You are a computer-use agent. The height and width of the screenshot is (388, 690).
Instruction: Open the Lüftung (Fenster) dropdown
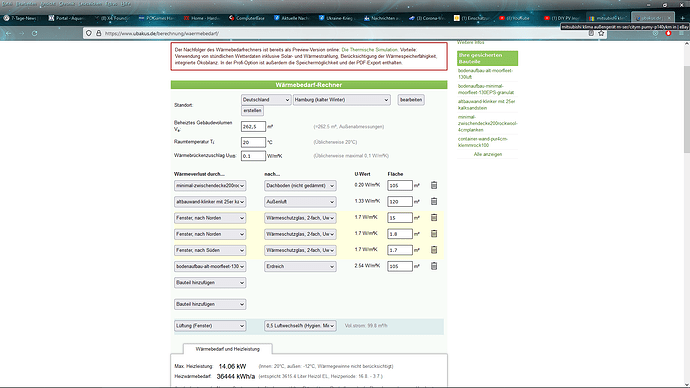pos(210,326)
